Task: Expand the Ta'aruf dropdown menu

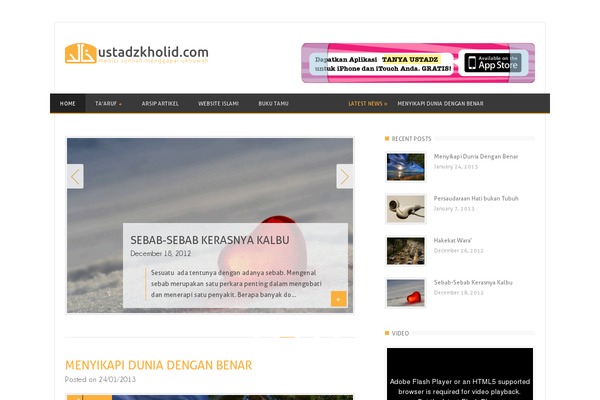Action: [x=108, y=103]
